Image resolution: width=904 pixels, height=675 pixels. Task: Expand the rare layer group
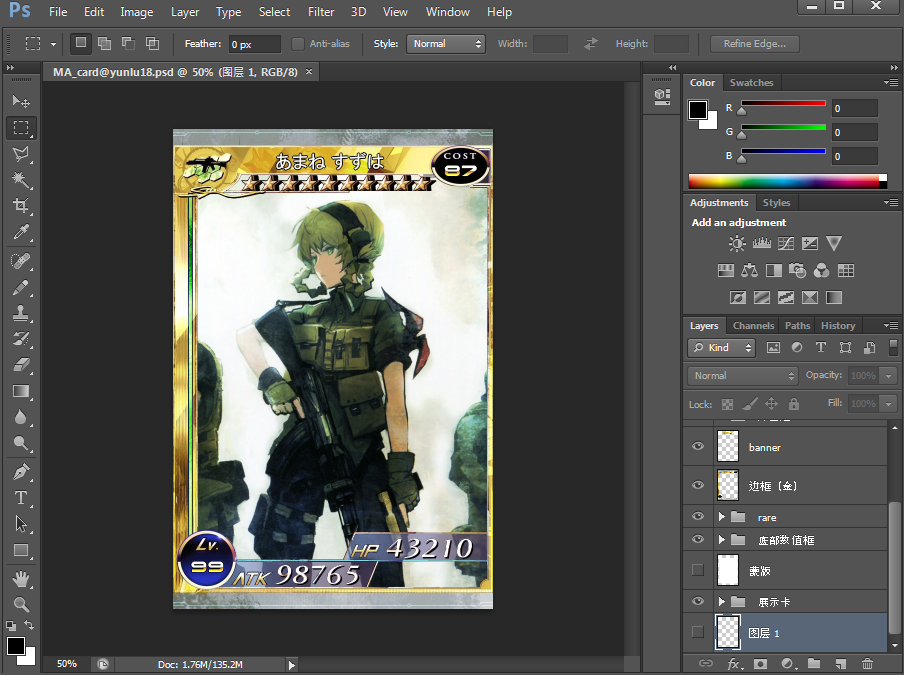tap(721, 517)
